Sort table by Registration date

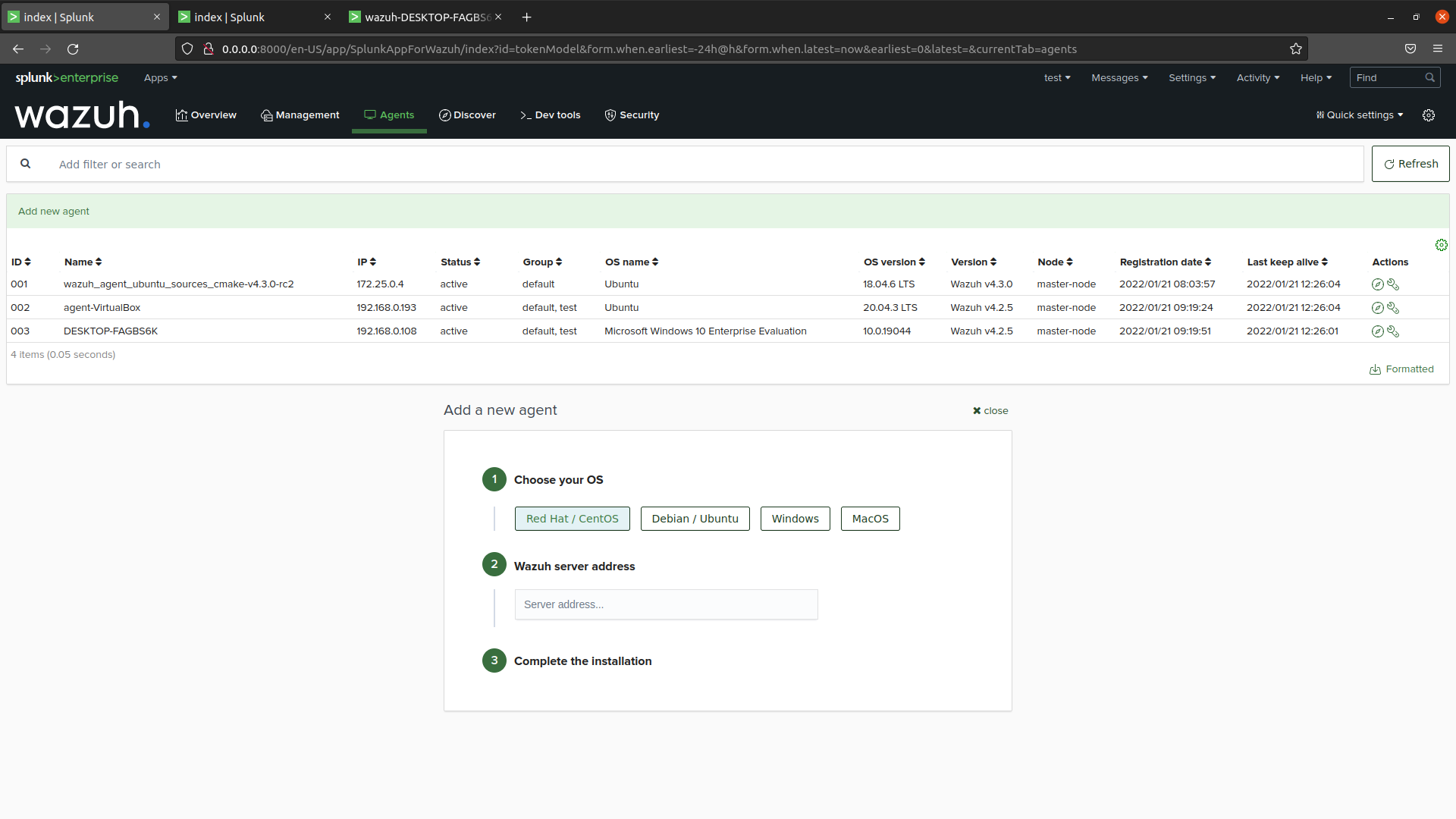click(x=1166, y=262)
